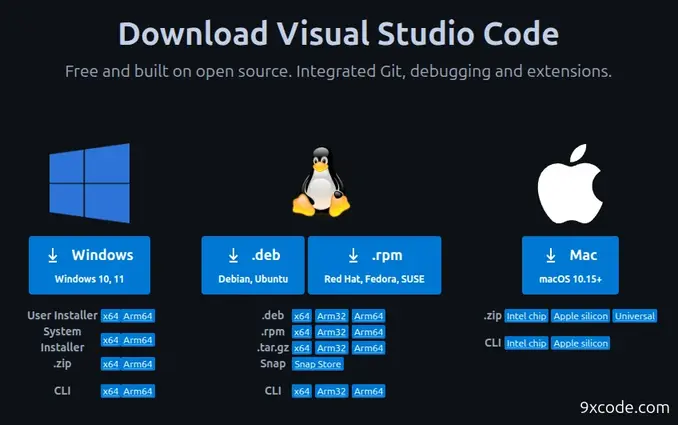
Task: Select Linux .deb Arm64 link
Action: click(x=368, y=316)
